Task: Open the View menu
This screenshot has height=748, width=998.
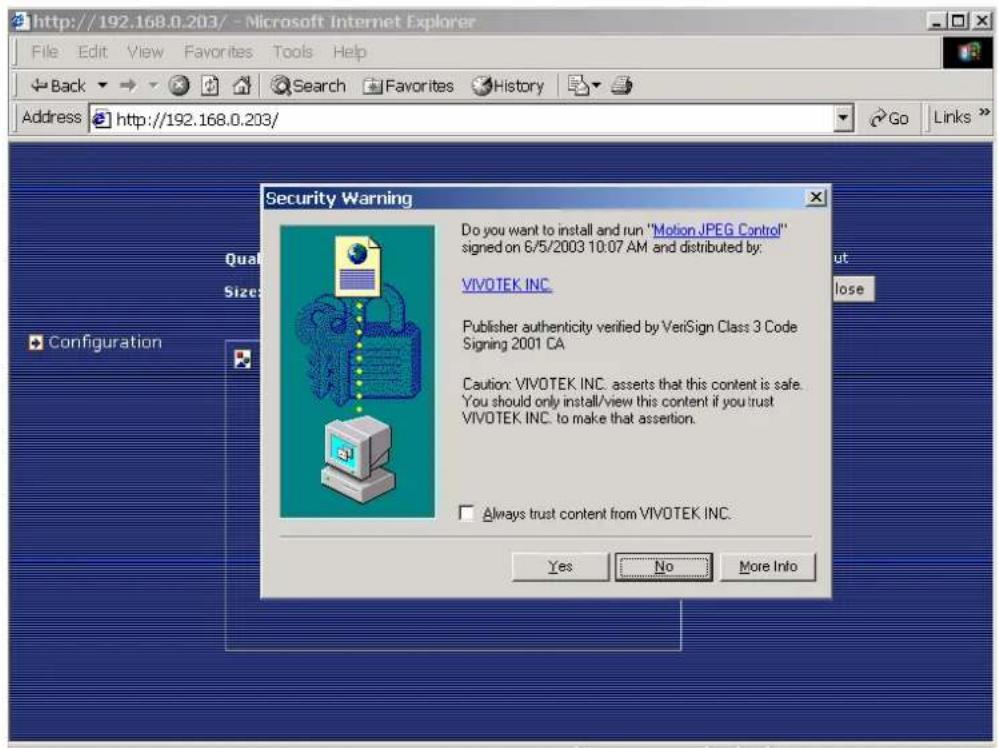Action: 145,52
